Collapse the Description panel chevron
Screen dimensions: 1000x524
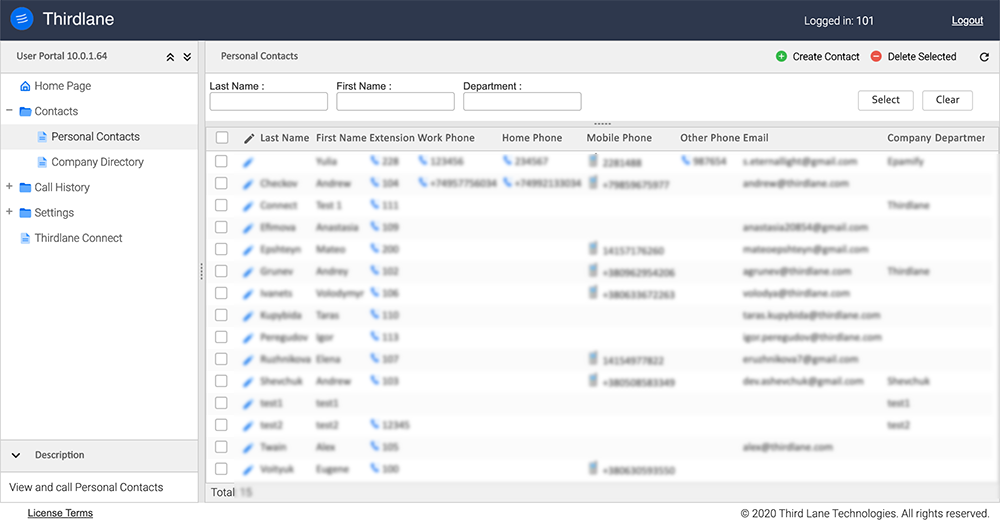click(x=16, y=455)
